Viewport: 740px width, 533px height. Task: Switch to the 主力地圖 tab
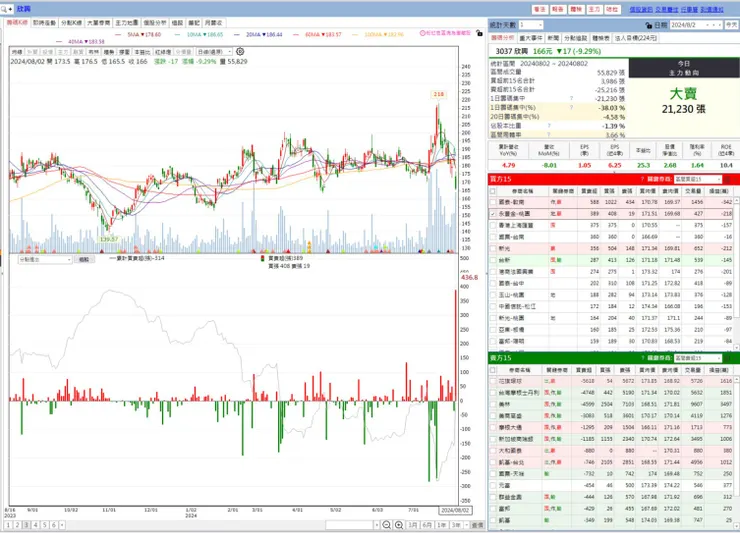coord(126,23)
